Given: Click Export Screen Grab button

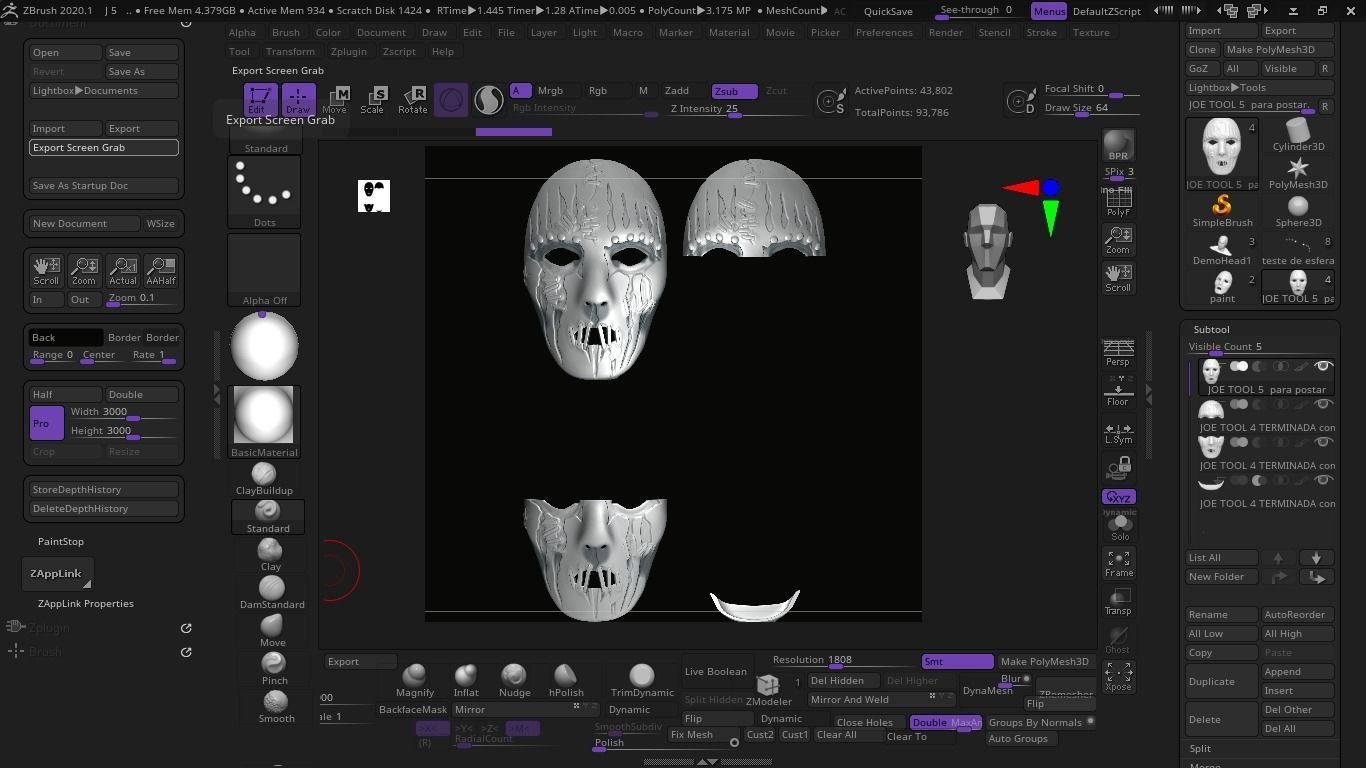Looking at the screenshot, I should [x=104, y=148].
